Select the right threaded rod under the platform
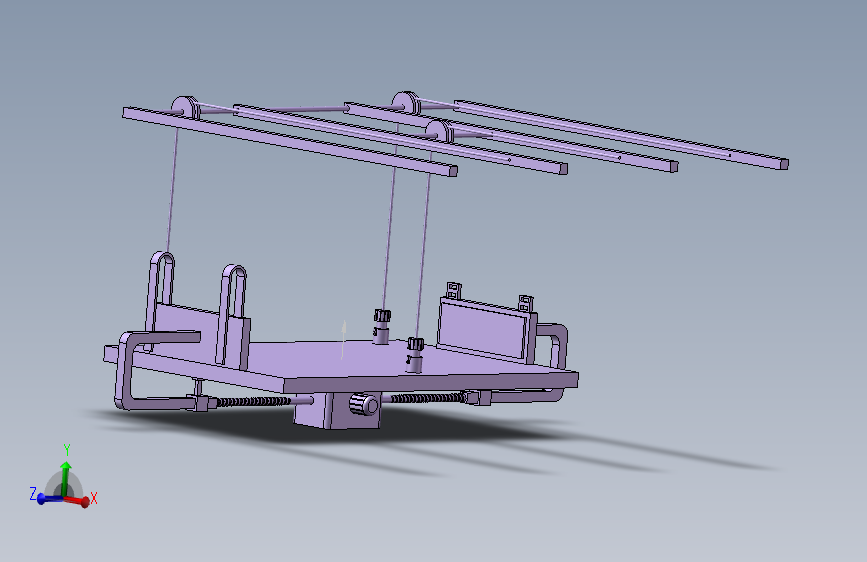The width and height of the screenshot is (867, 562). 429,397
